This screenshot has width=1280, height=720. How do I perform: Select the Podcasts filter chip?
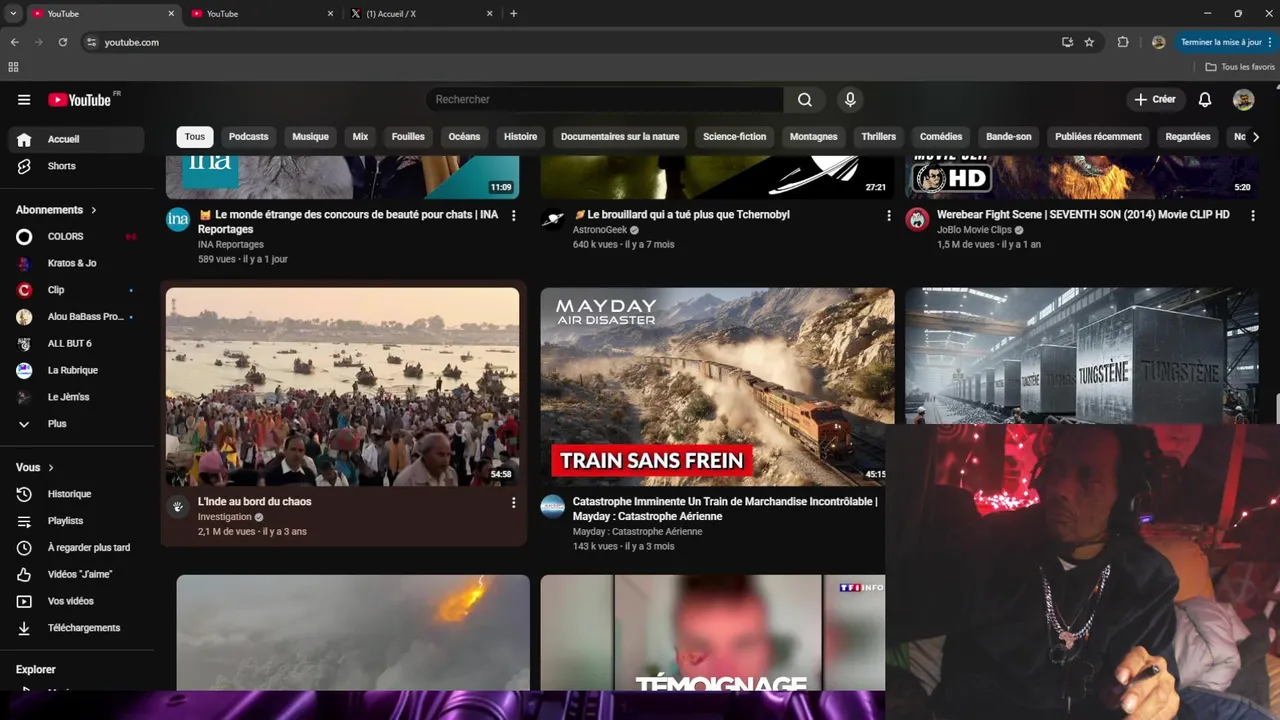click(x=249, y=137)
